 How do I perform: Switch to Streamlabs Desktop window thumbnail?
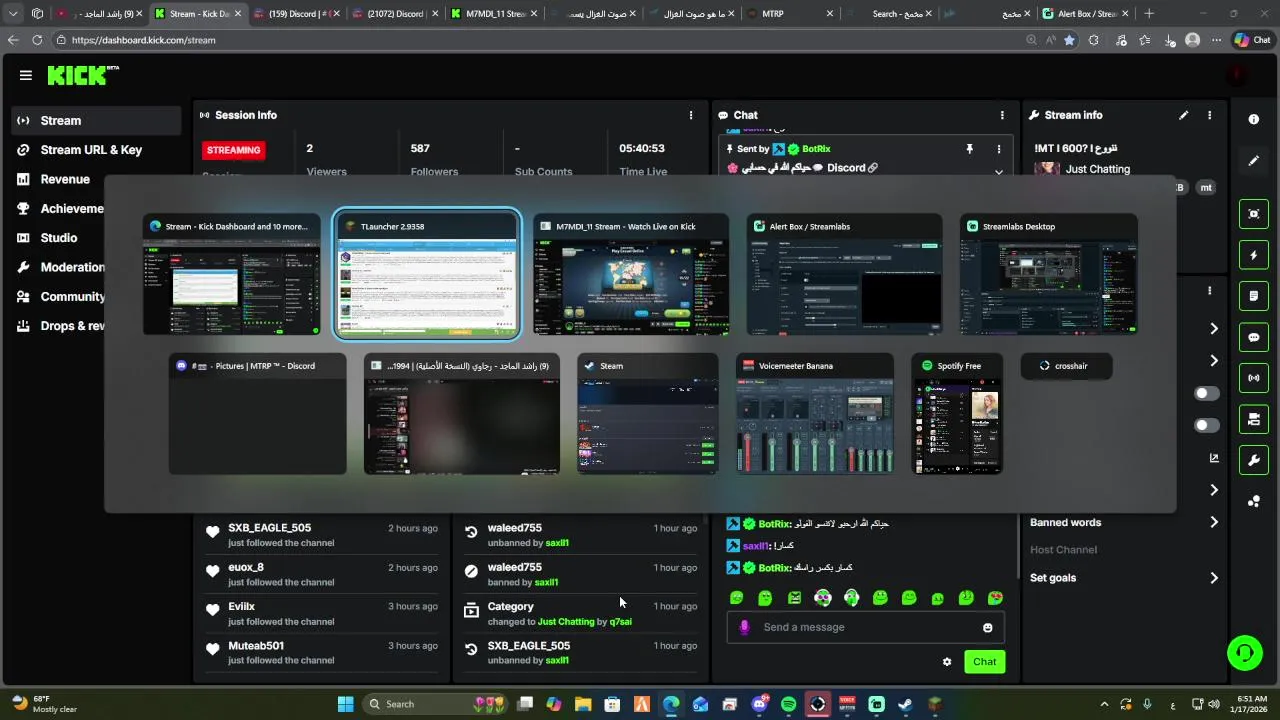coord(1049,275)
